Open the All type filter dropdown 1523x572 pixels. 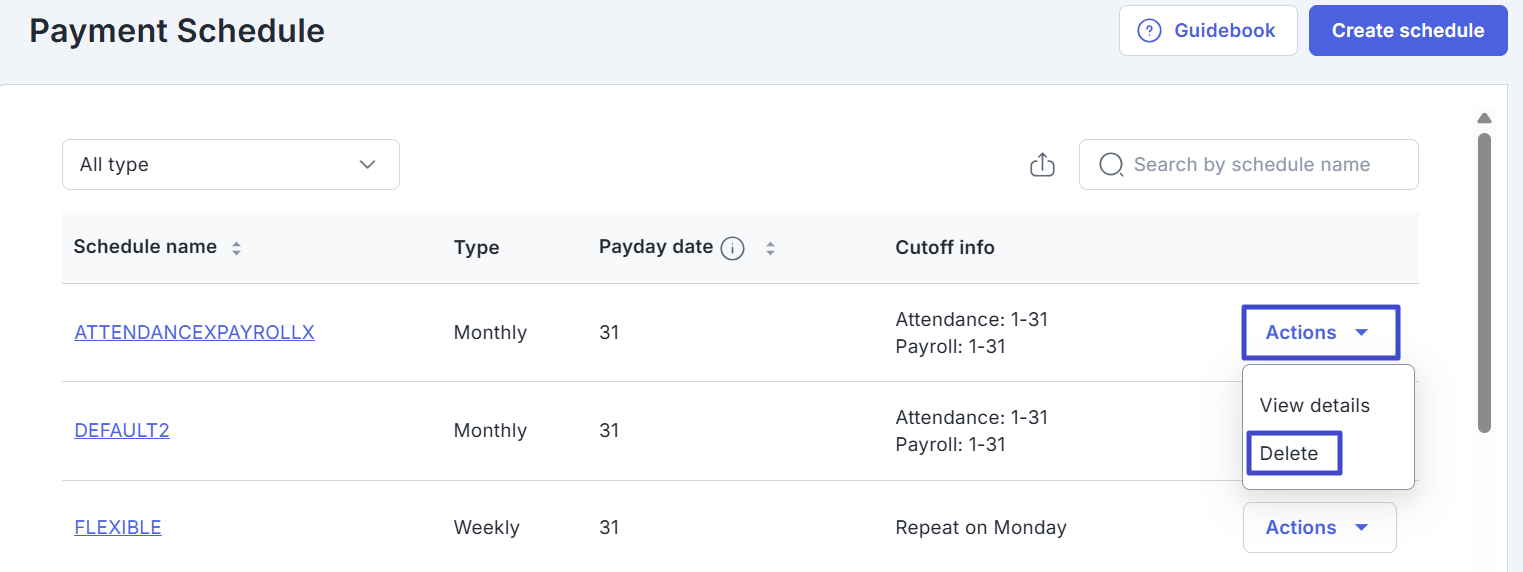click(x=231, y=165)
